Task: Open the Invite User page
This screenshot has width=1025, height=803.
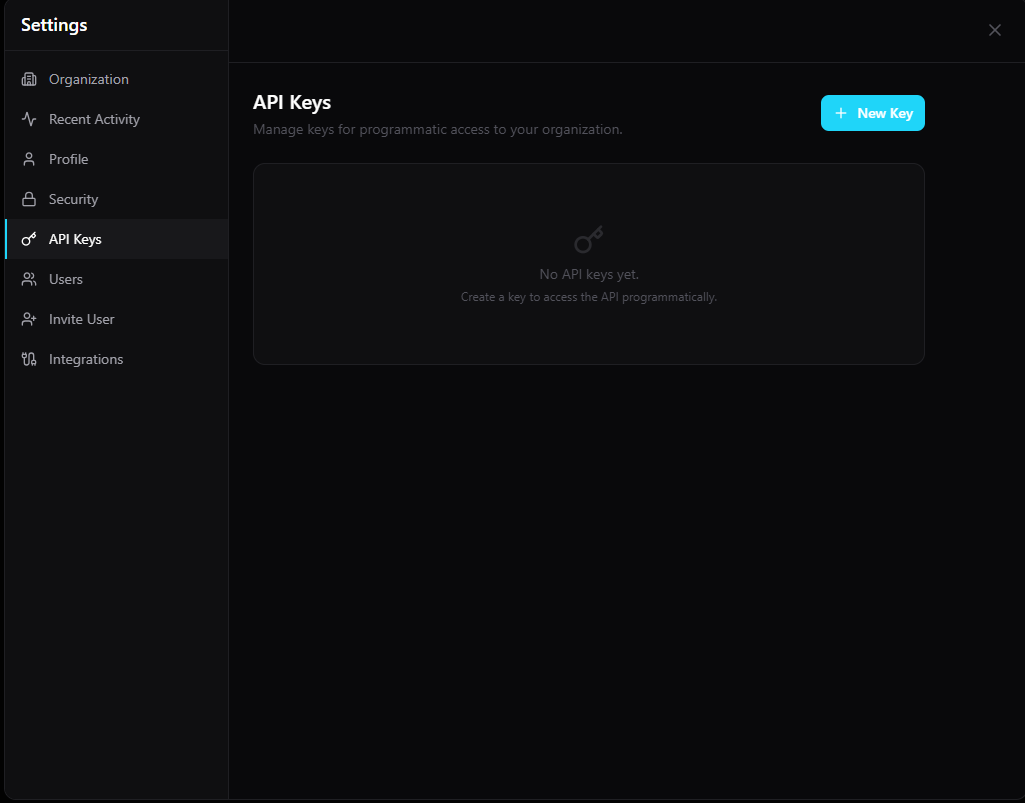Action: point(83,319)
